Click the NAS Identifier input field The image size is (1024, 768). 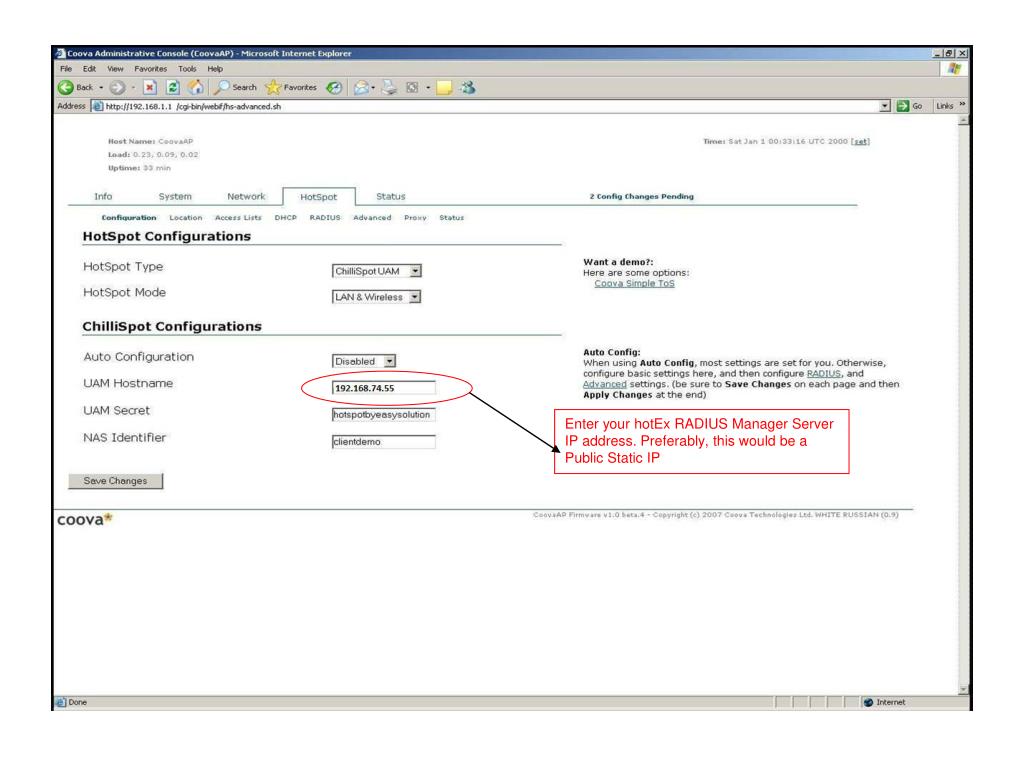[383, 442]
